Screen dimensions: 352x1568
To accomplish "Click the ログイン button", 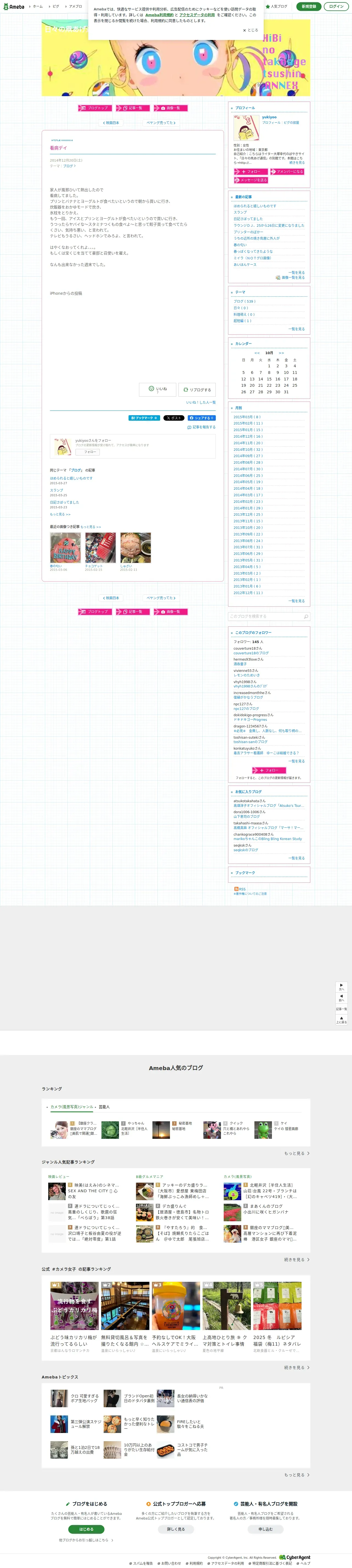I will (336, 7).
